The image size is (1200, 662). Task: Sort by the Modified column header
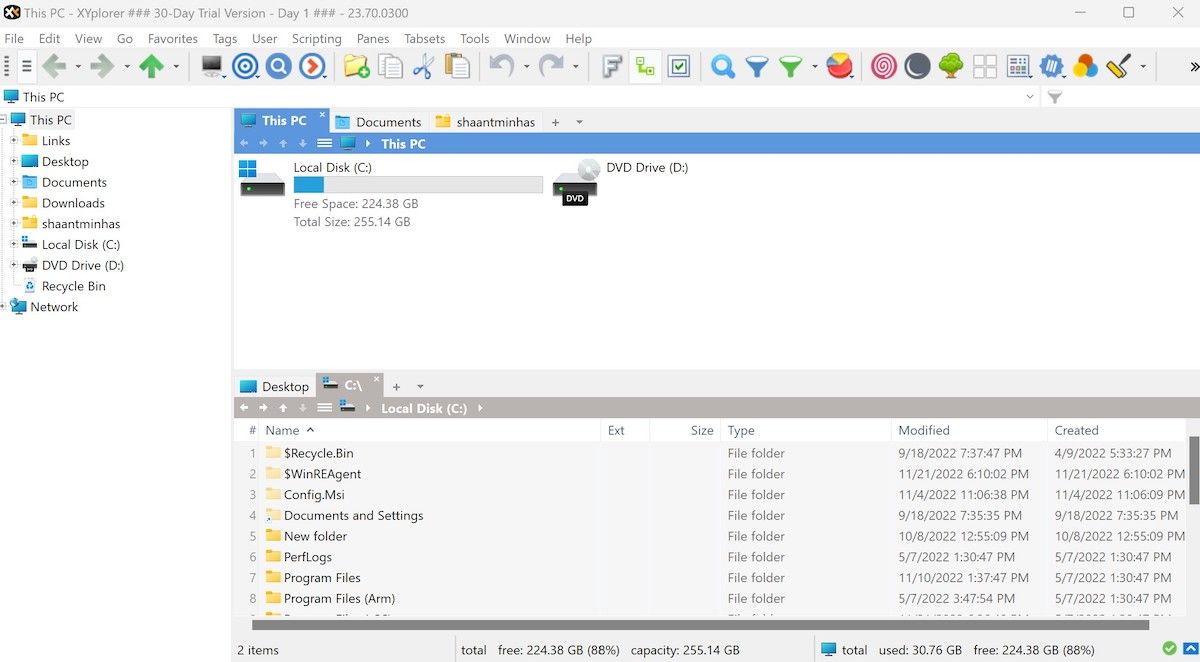point(924,430)
